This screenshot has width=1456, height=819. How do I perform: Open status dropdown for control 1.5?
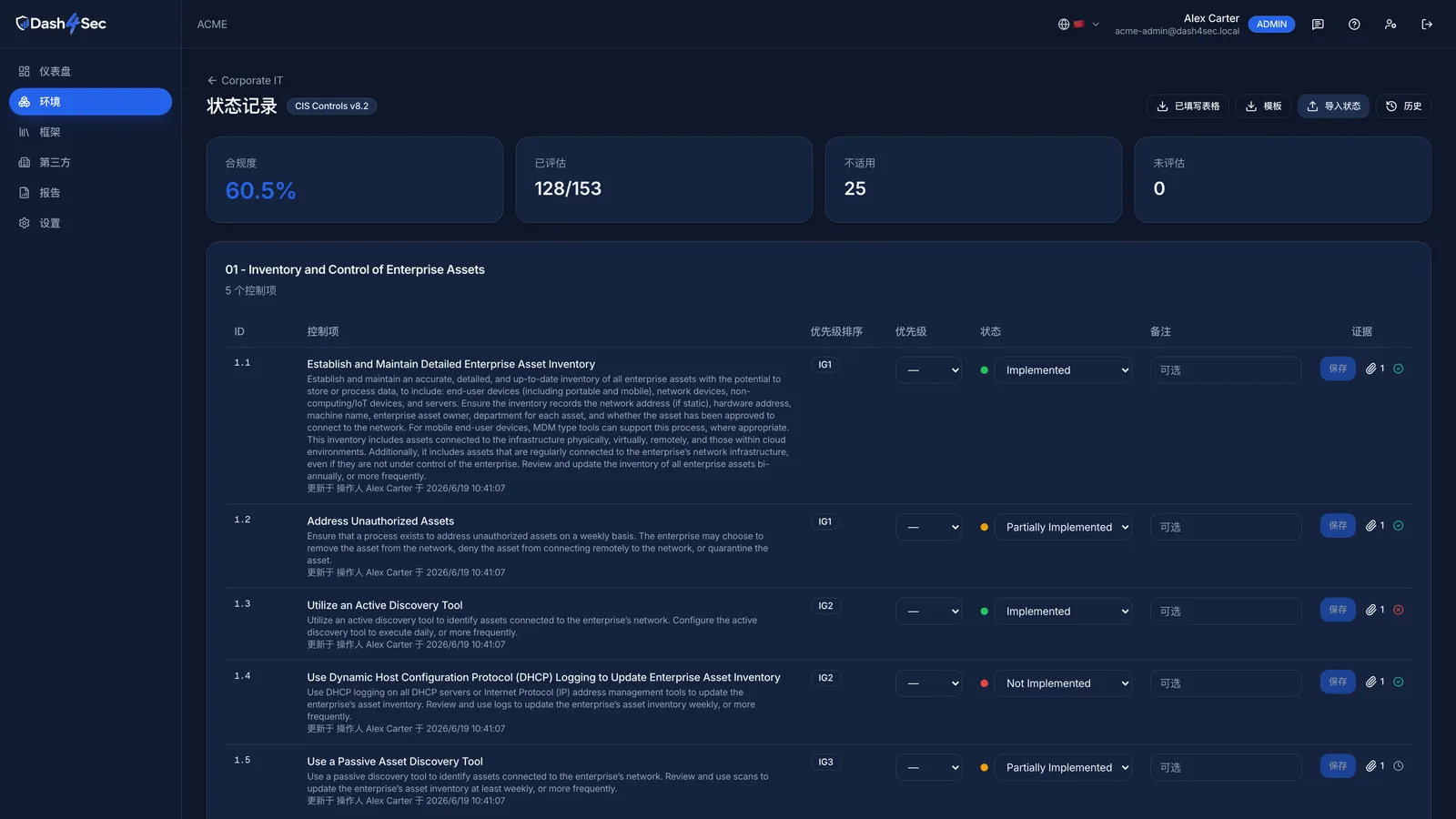[x=1063, y=767]
